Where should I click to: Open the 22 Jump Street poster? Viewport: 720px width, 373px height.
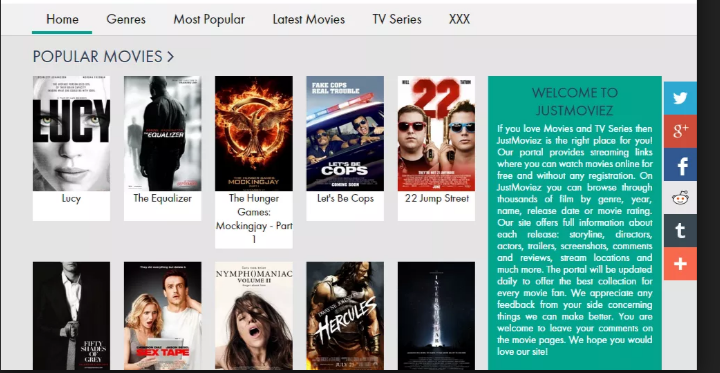pyautogui.click(x=436, y=133)
